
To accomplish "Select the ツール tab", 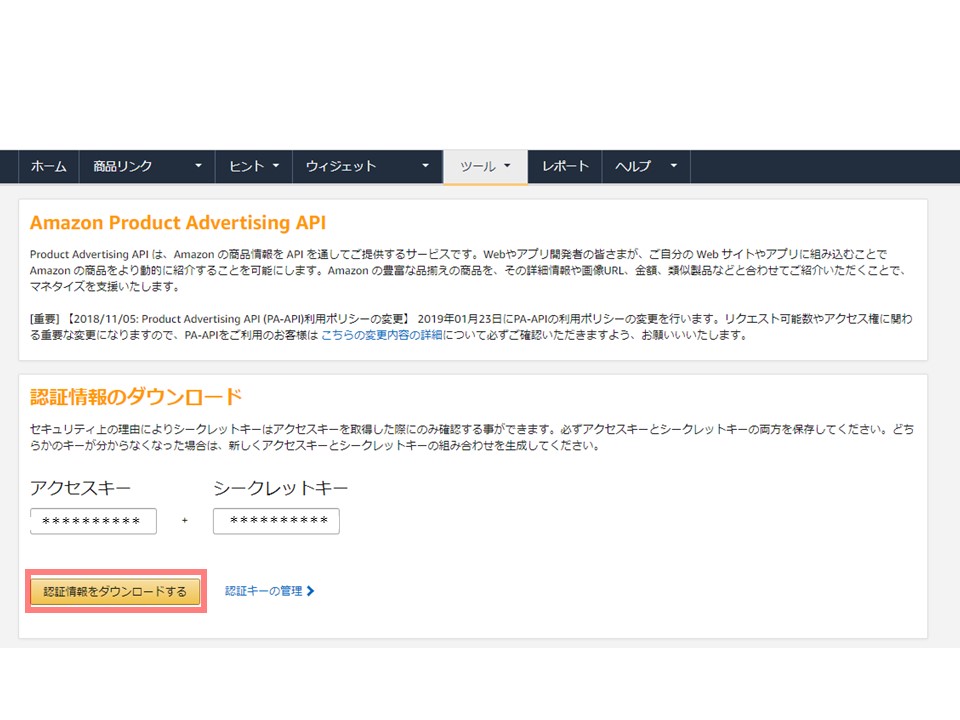I will pos(477,167).
